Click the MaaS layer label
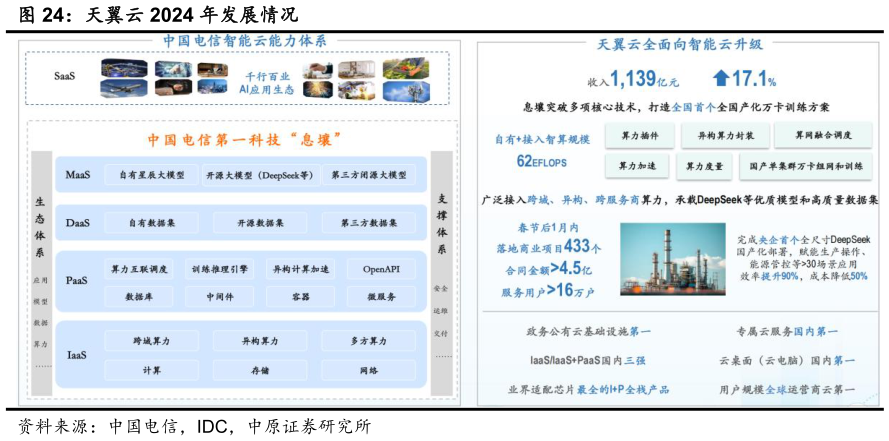This screenshot has width=889, height=441. click(76, 173)
